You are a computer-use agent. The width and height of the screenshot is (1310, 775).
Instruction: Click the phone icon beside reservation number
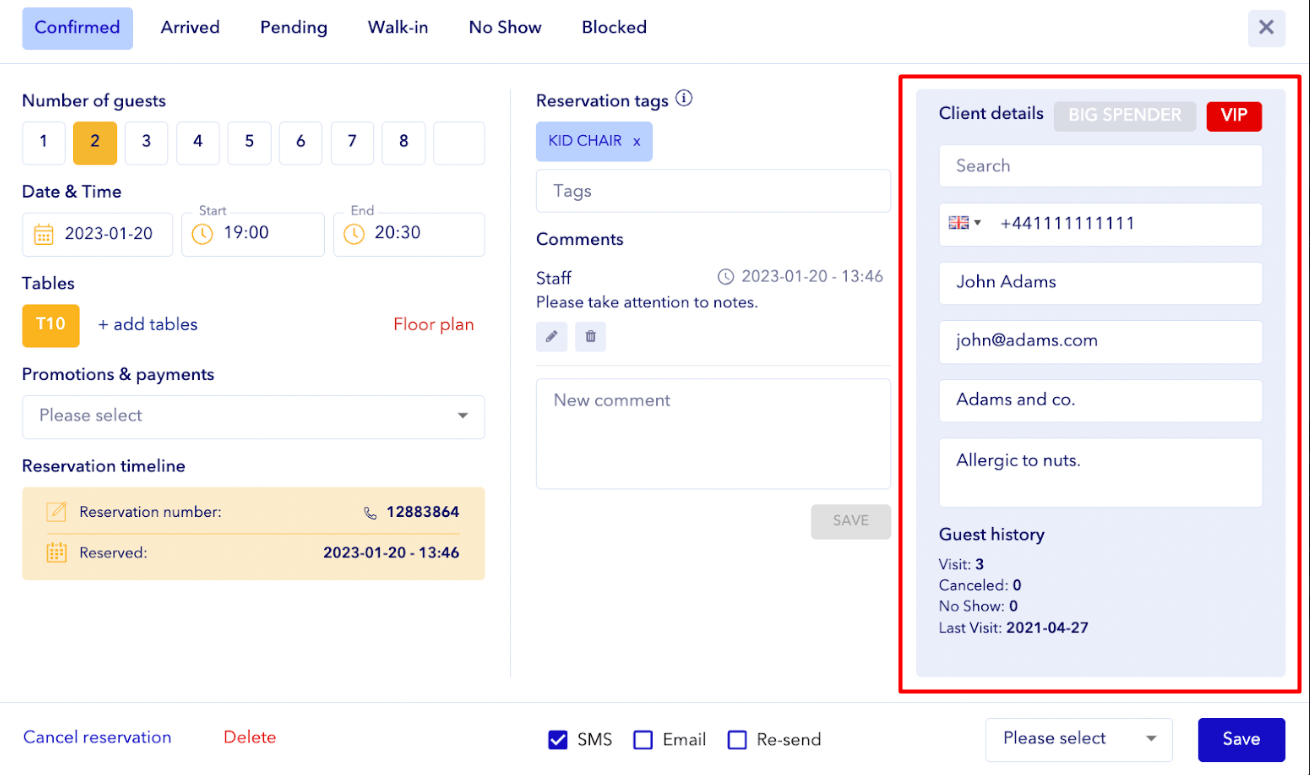tap(371, 513)
